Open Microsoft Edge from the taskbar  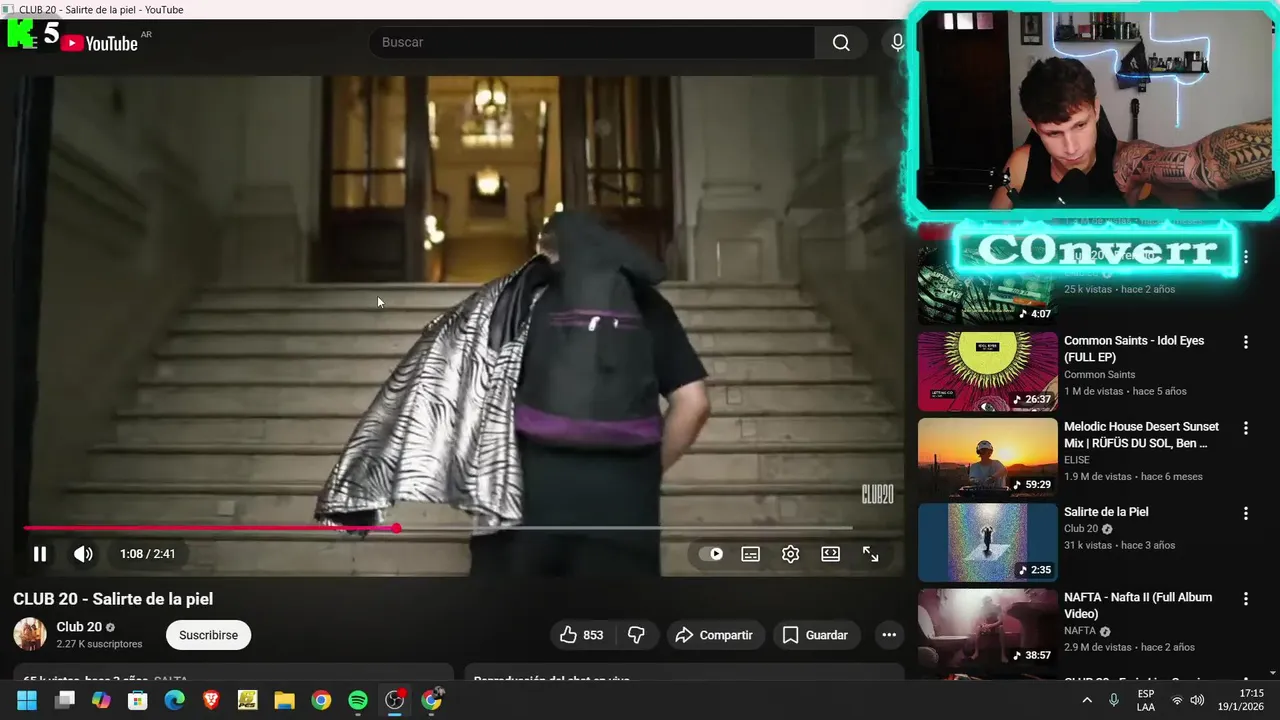(175, 700)
